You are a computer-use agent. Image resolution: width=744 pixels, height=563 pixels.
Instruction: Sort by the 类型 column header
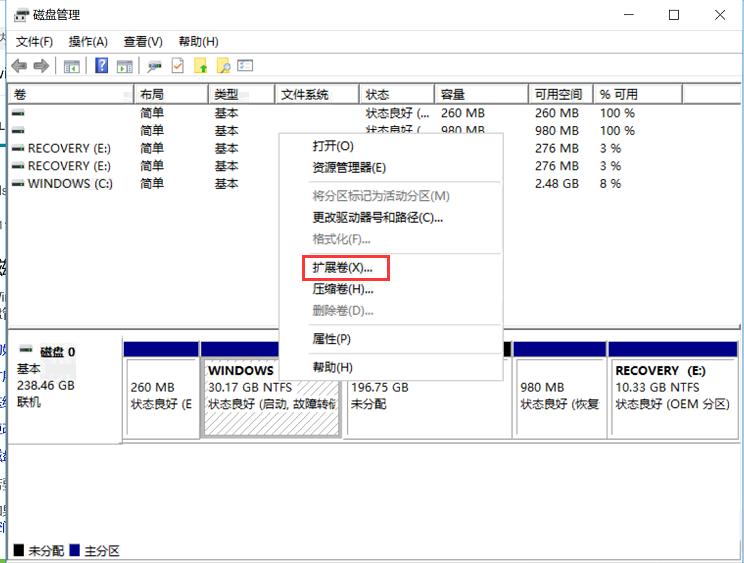coord(242,94)
